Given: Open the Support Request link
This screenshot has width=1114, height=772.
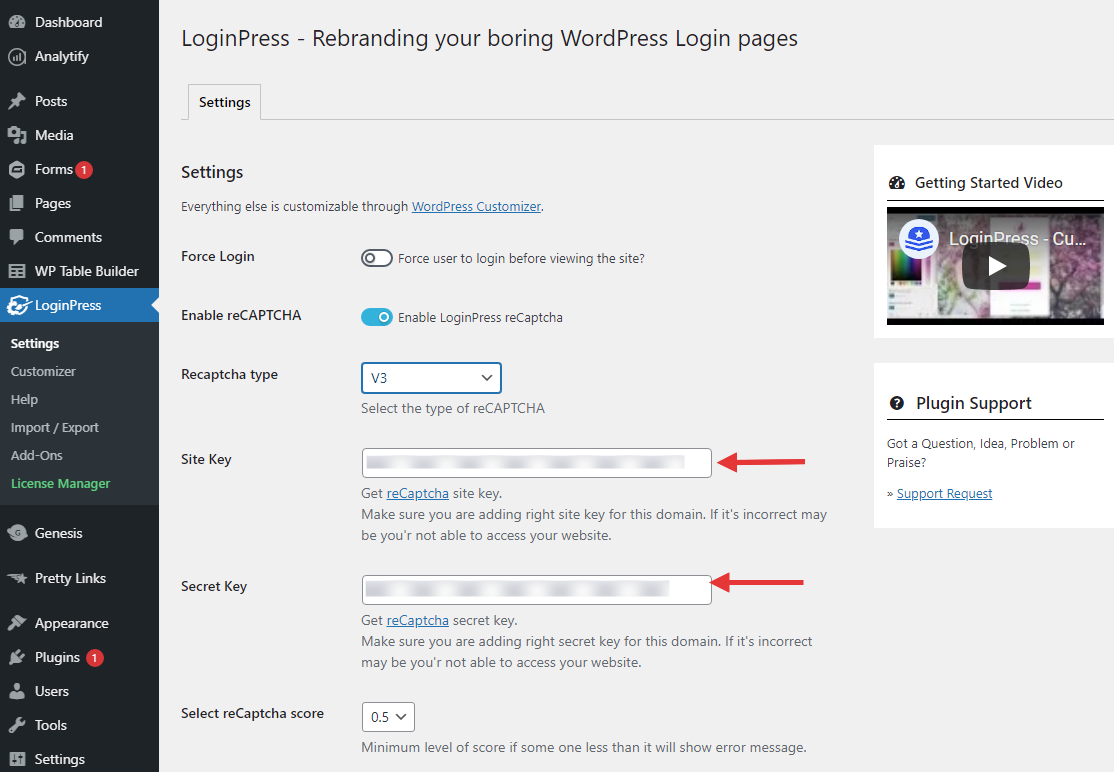Looking at the screenshot, I should [944, 494].
